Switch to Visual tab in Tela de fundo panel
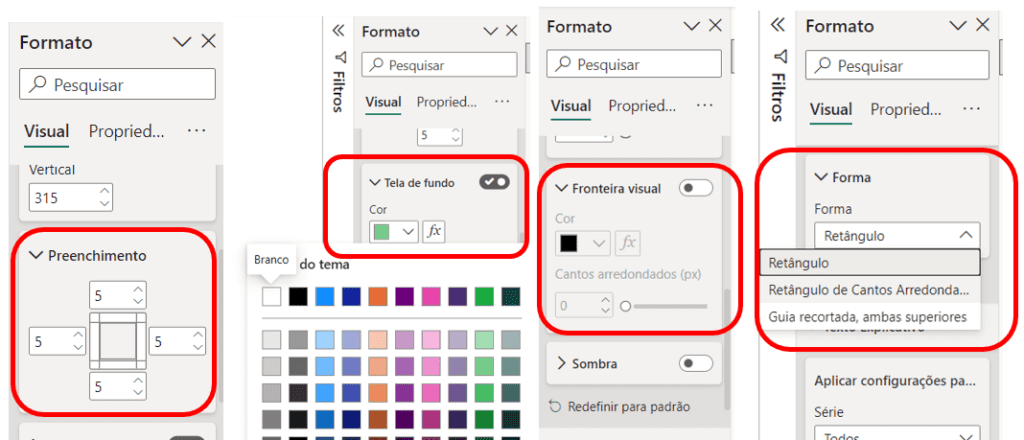This screenshot has width=1024, height=440. [x=383, y=102]
